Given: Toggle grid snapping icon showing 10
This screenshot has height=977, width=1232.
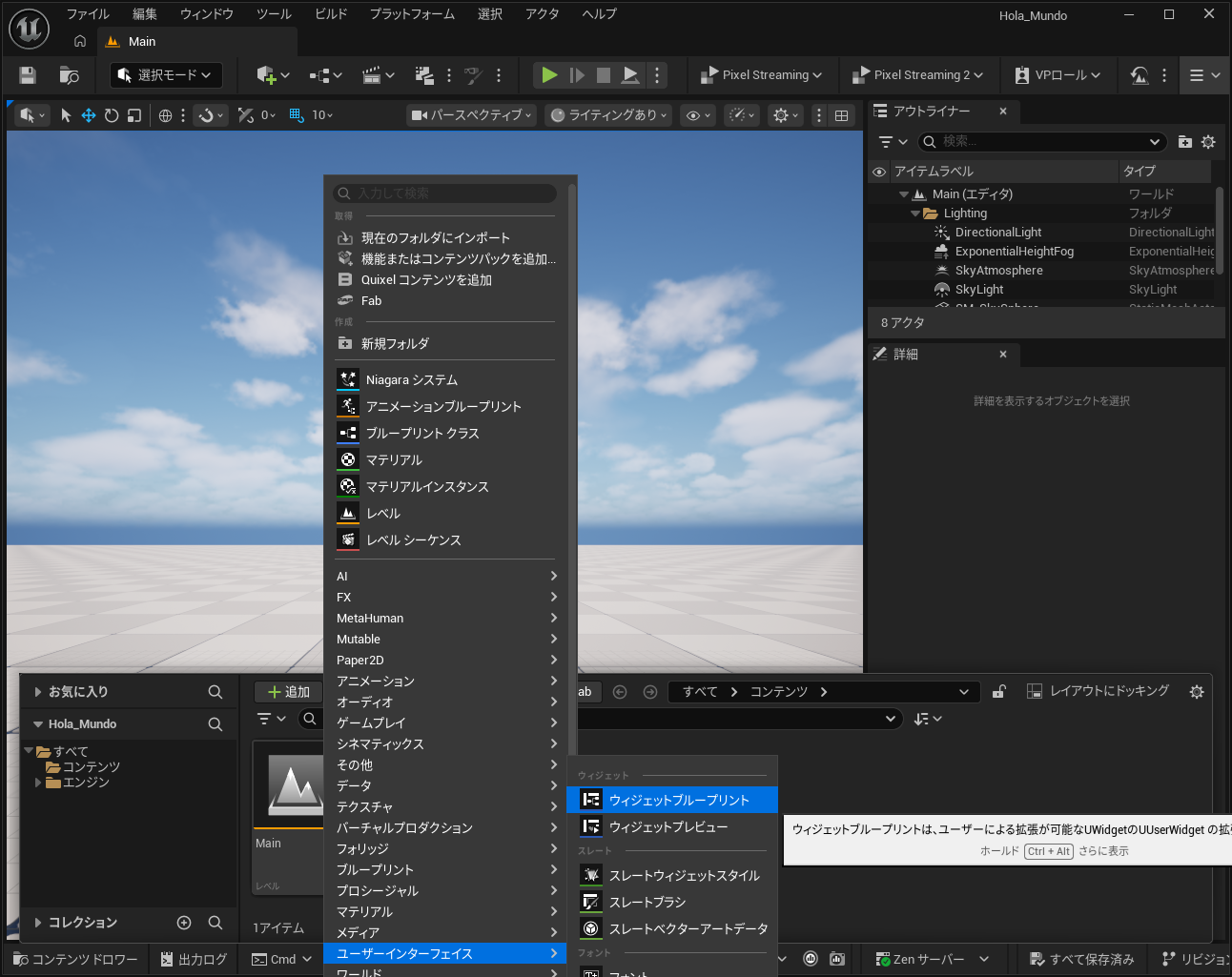Looking at the screenshot, I should click(x=297, y=115).
